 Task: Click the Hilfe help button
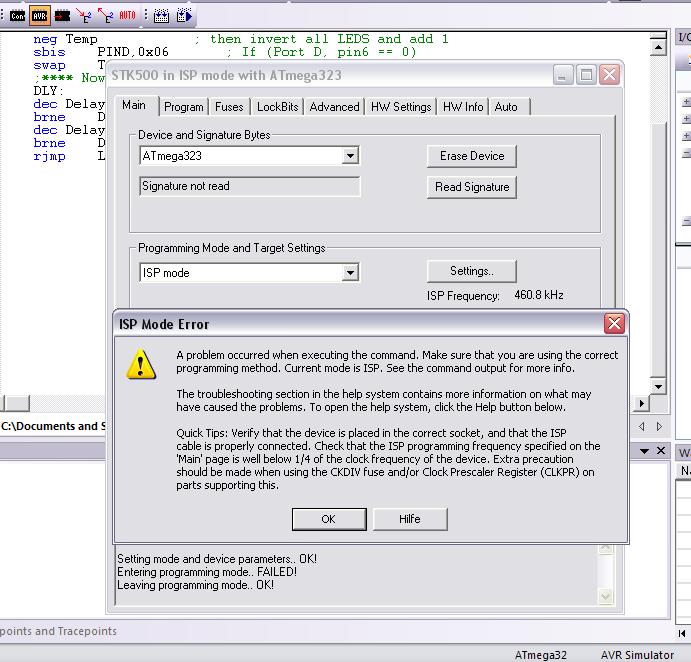[x=410, y=519]
